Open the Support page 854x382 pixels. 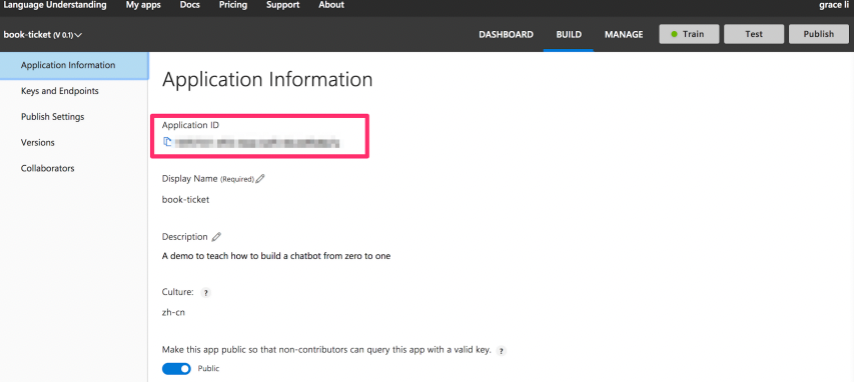283,5
